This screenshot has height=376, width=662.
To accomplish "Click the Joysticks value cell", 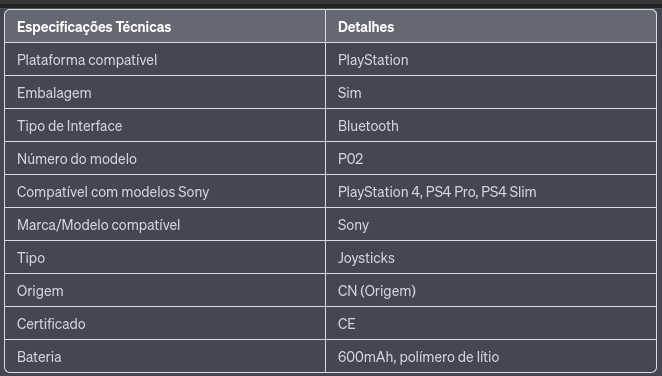I will click(x=491, y=257).
